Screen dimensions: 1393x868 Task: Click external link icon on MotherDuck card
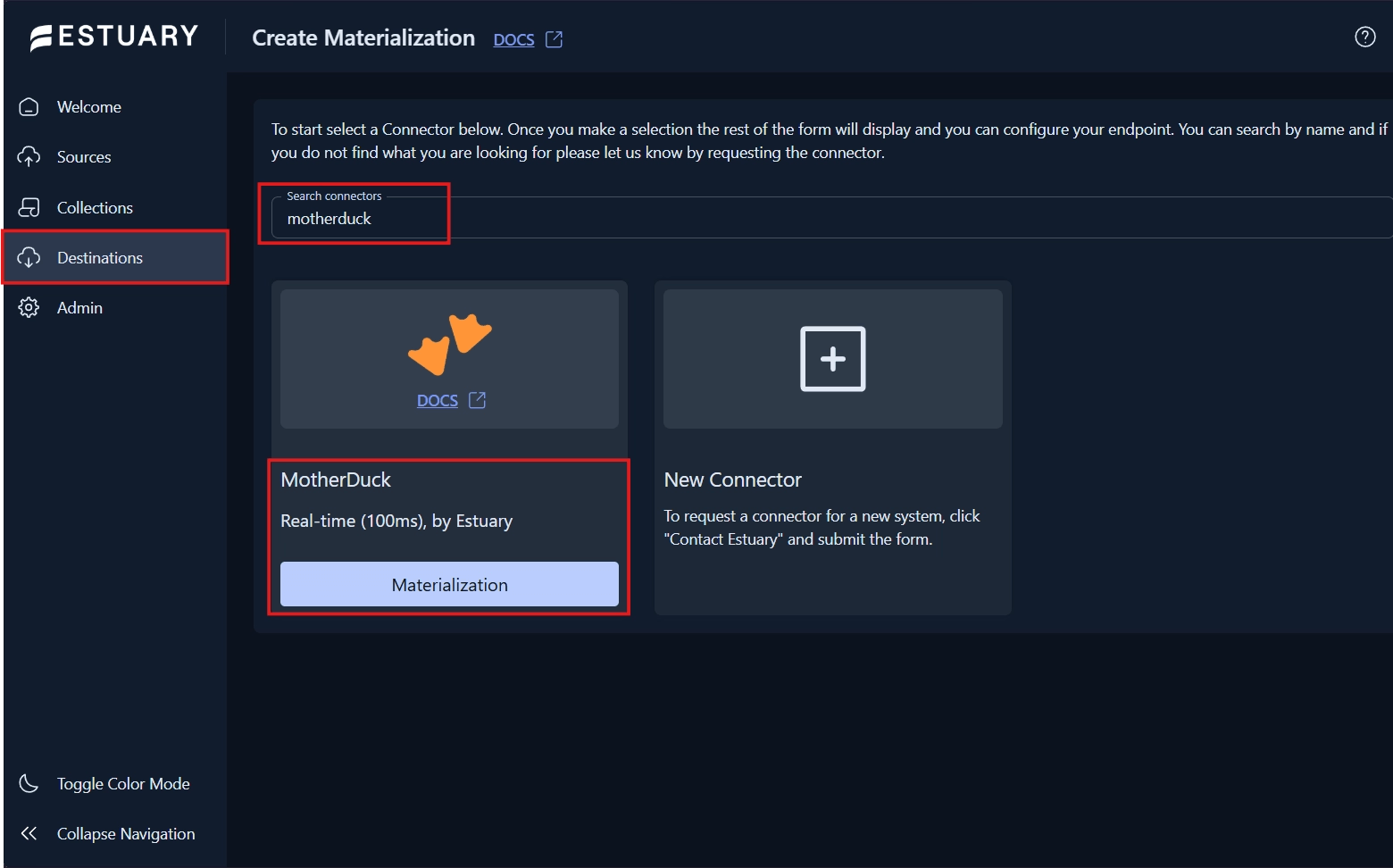[x=478, y=400]
